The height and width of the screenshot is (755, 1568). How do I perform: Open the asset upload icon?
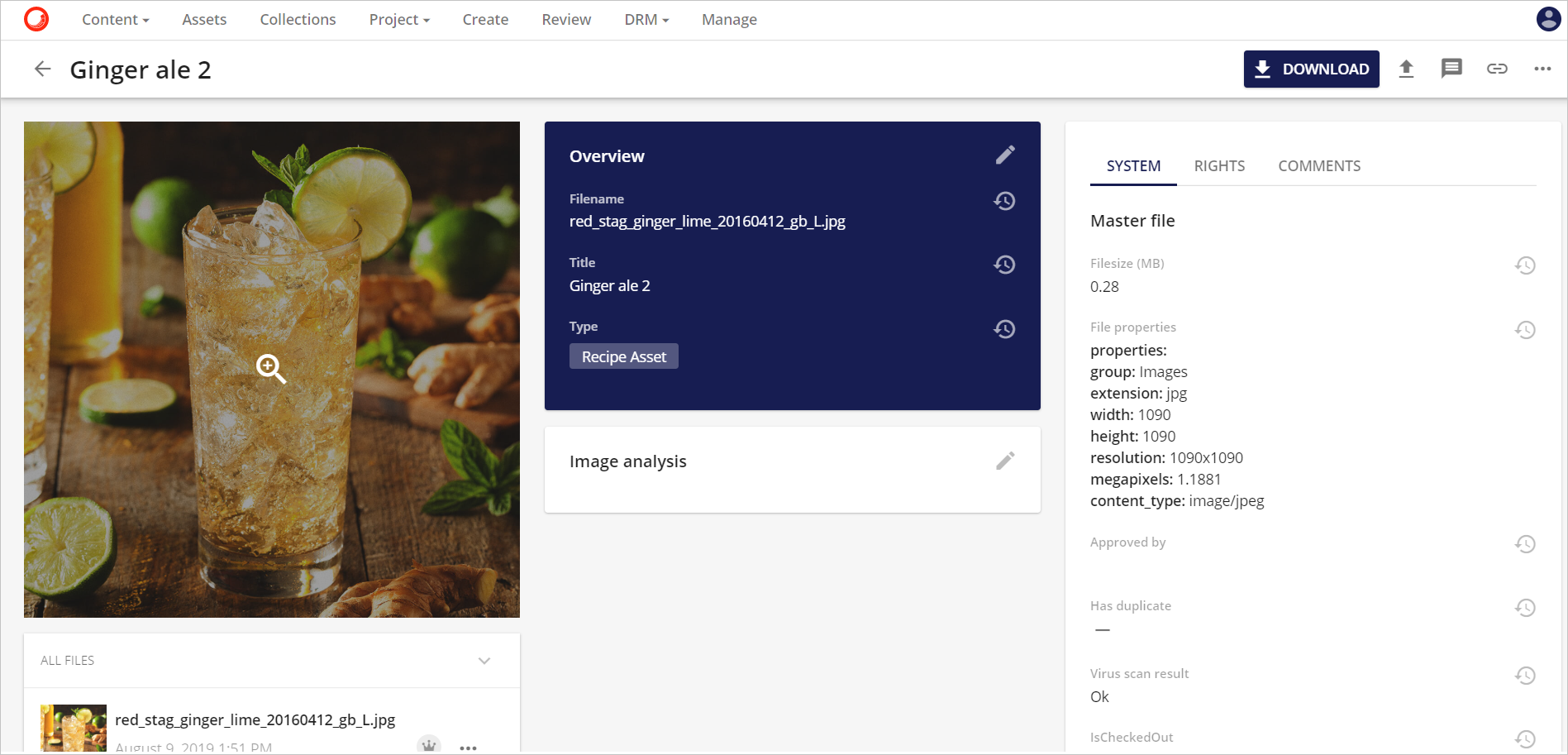coord(1407,69)
